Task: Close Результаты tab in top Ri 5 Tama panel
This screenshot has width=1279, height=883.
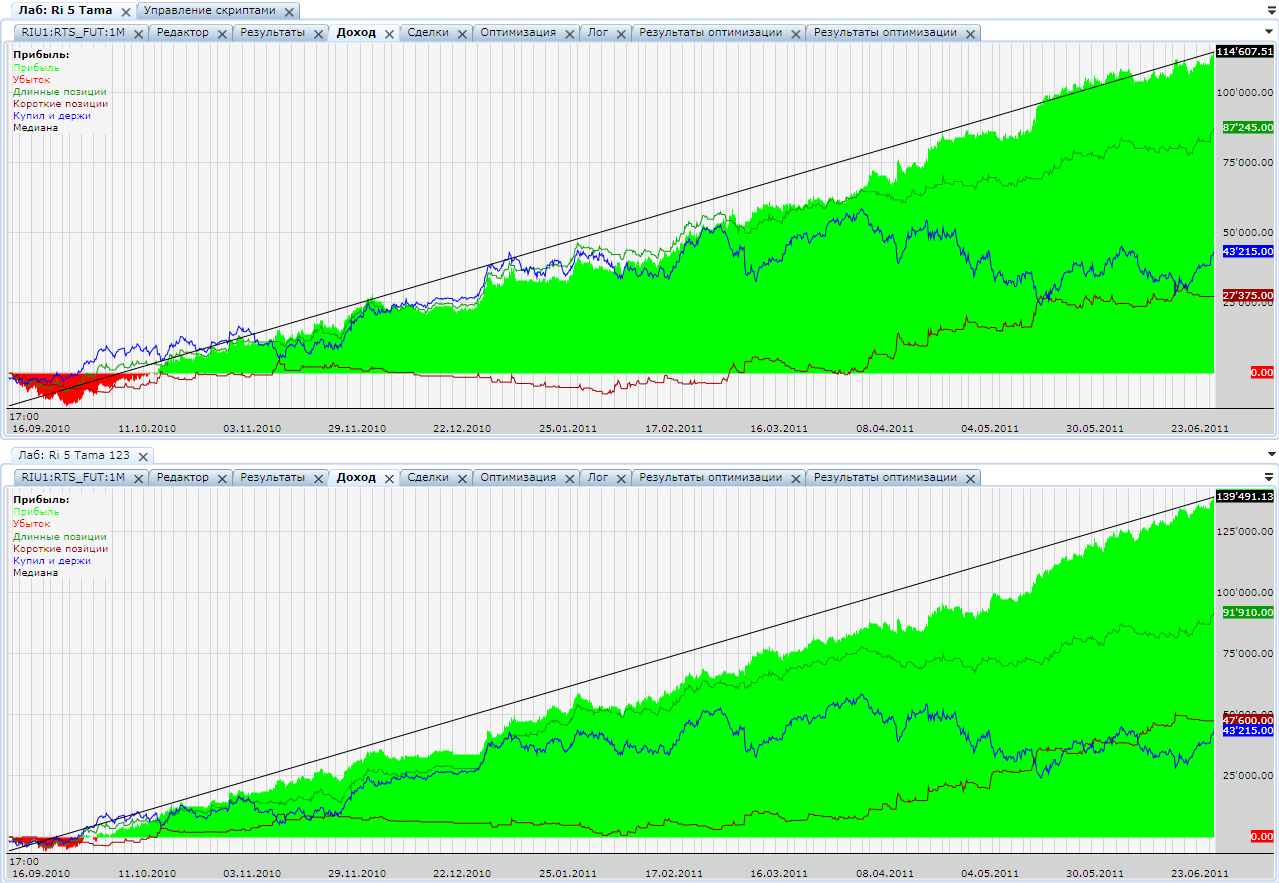Action: pyautogui.click(x=318, y=33)
